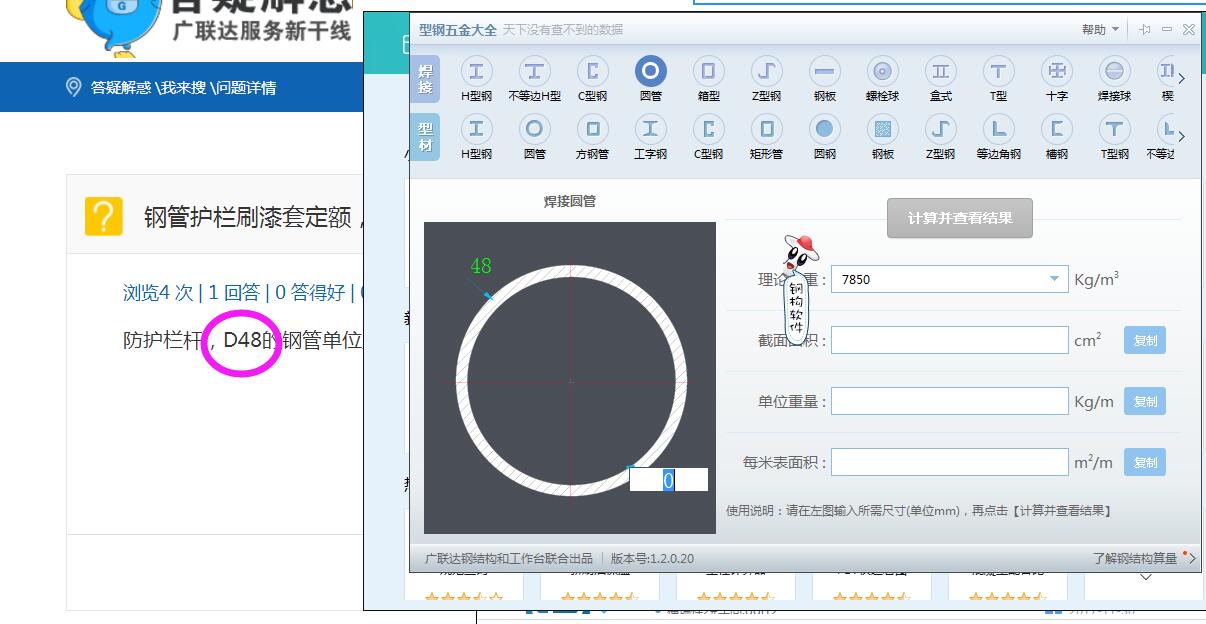Select 矩形管 rectangular tube icon
1206x624 pixels.
(x=767, y=137)
